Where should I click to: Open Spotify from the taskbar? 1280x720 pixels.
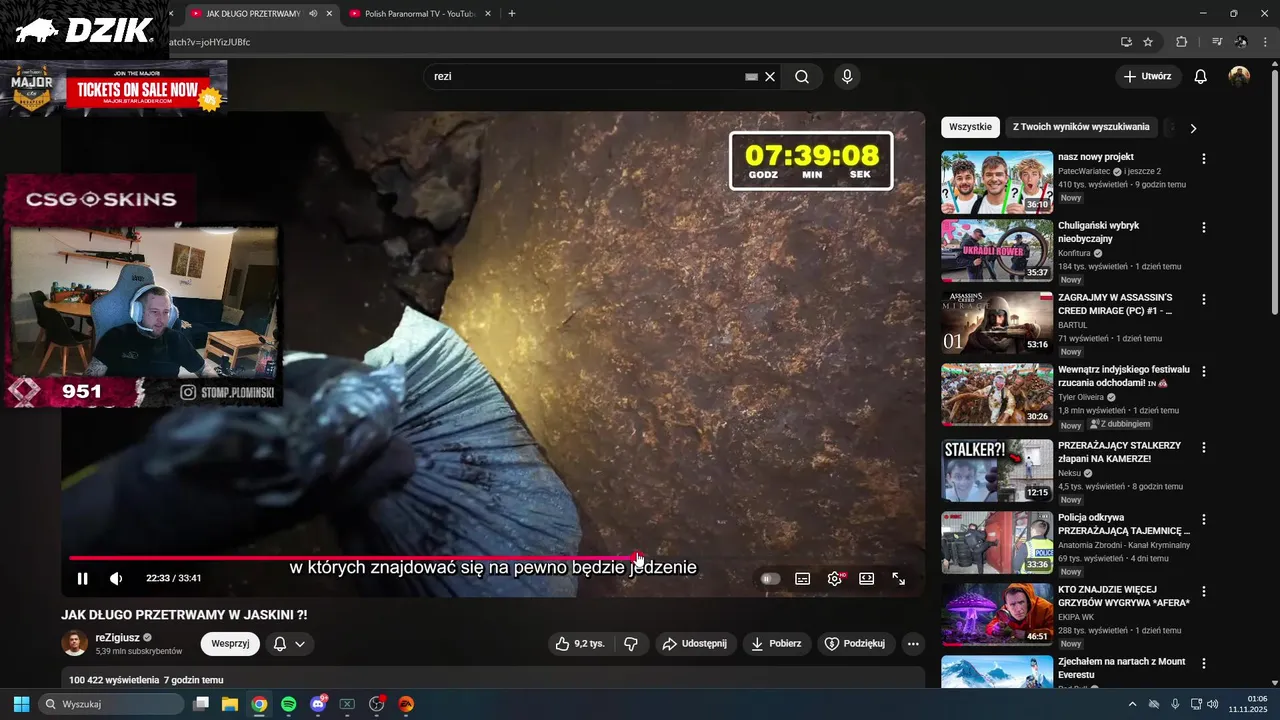[289, 704]
